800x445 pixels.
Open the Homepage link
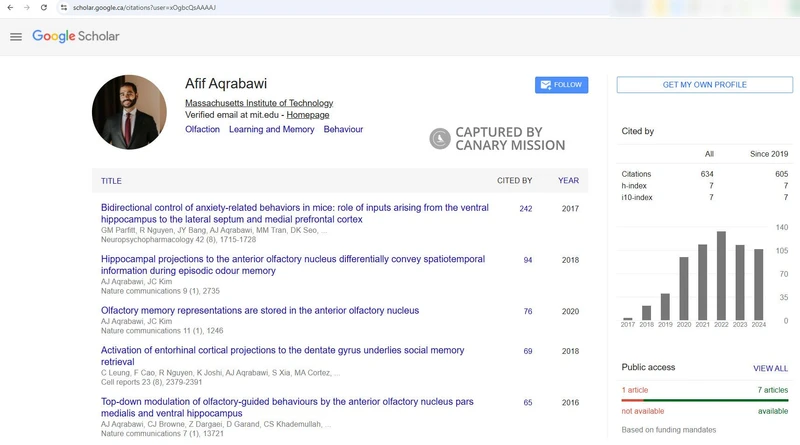308,115
